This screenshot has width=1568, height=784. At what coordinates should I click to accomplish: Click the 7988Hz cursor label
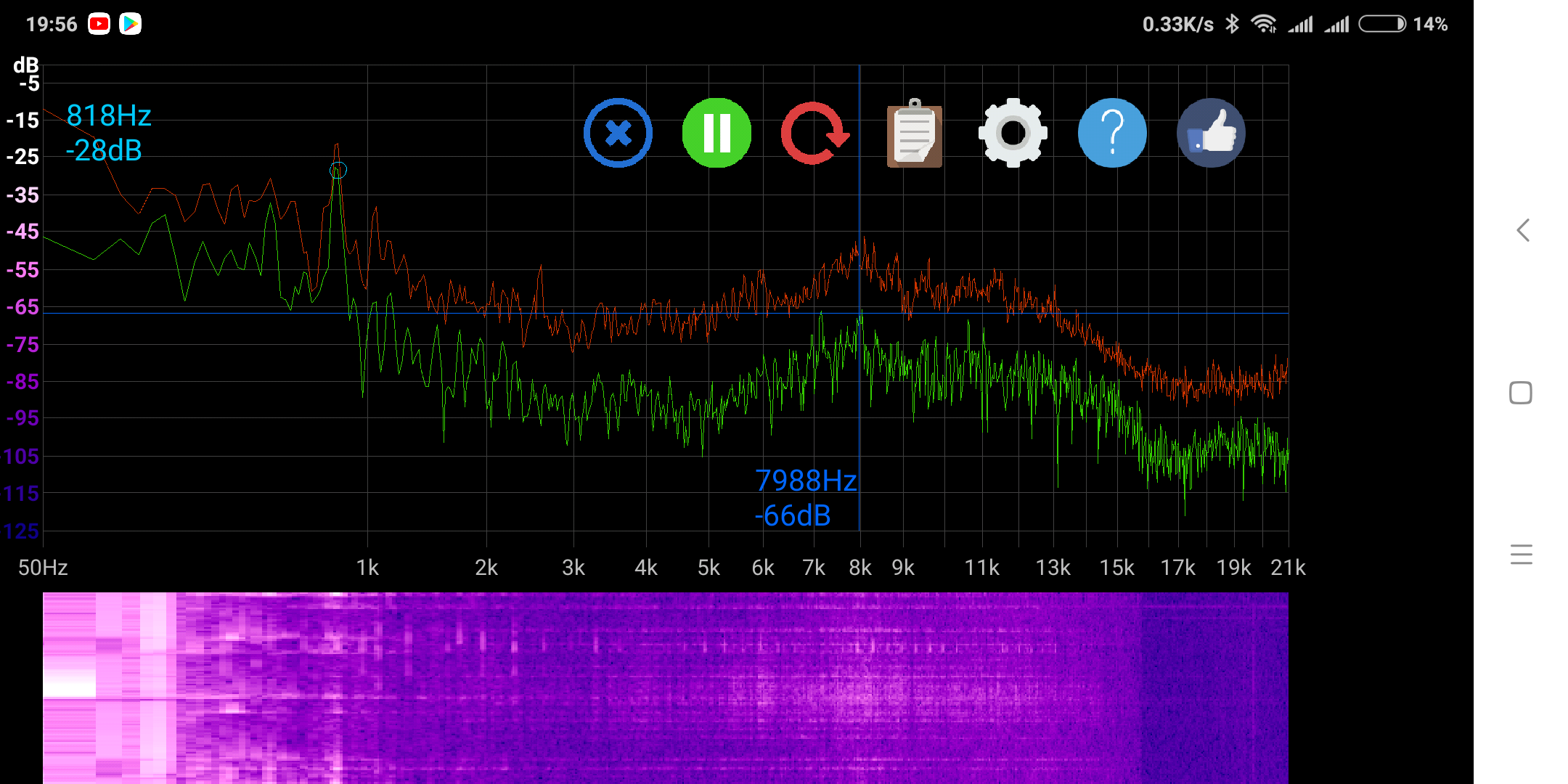(x=806, y=481)
